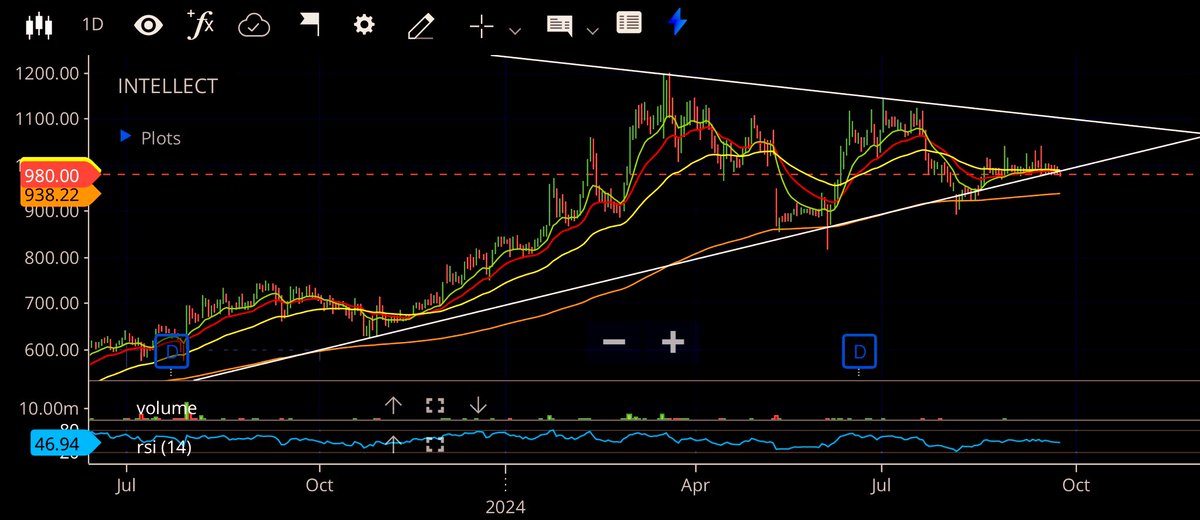Open the comment annotation tool
1200x520 pixels.
tap(561, 26)
